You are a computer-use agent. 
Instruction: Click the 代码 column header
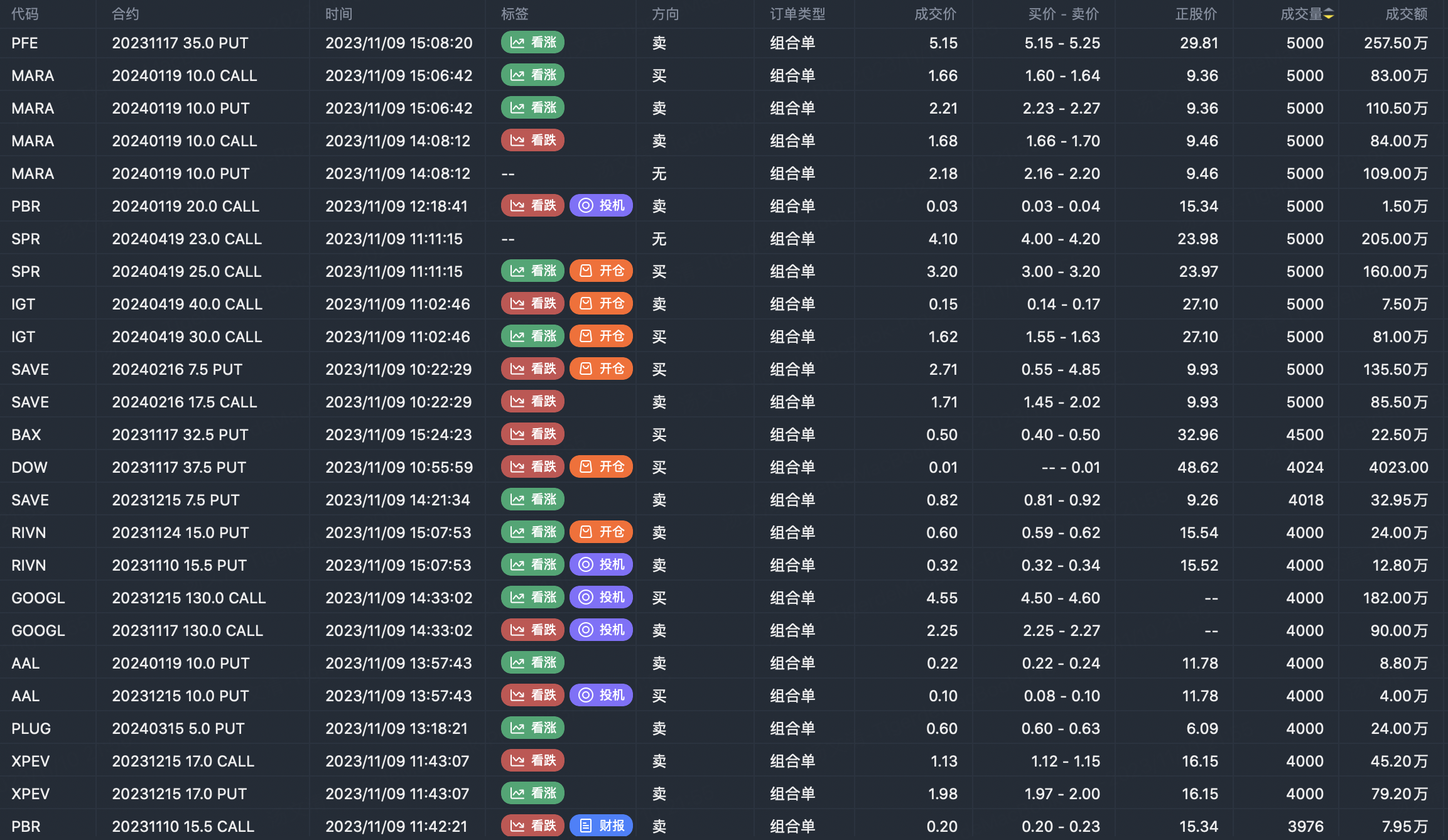click(25, 14)
